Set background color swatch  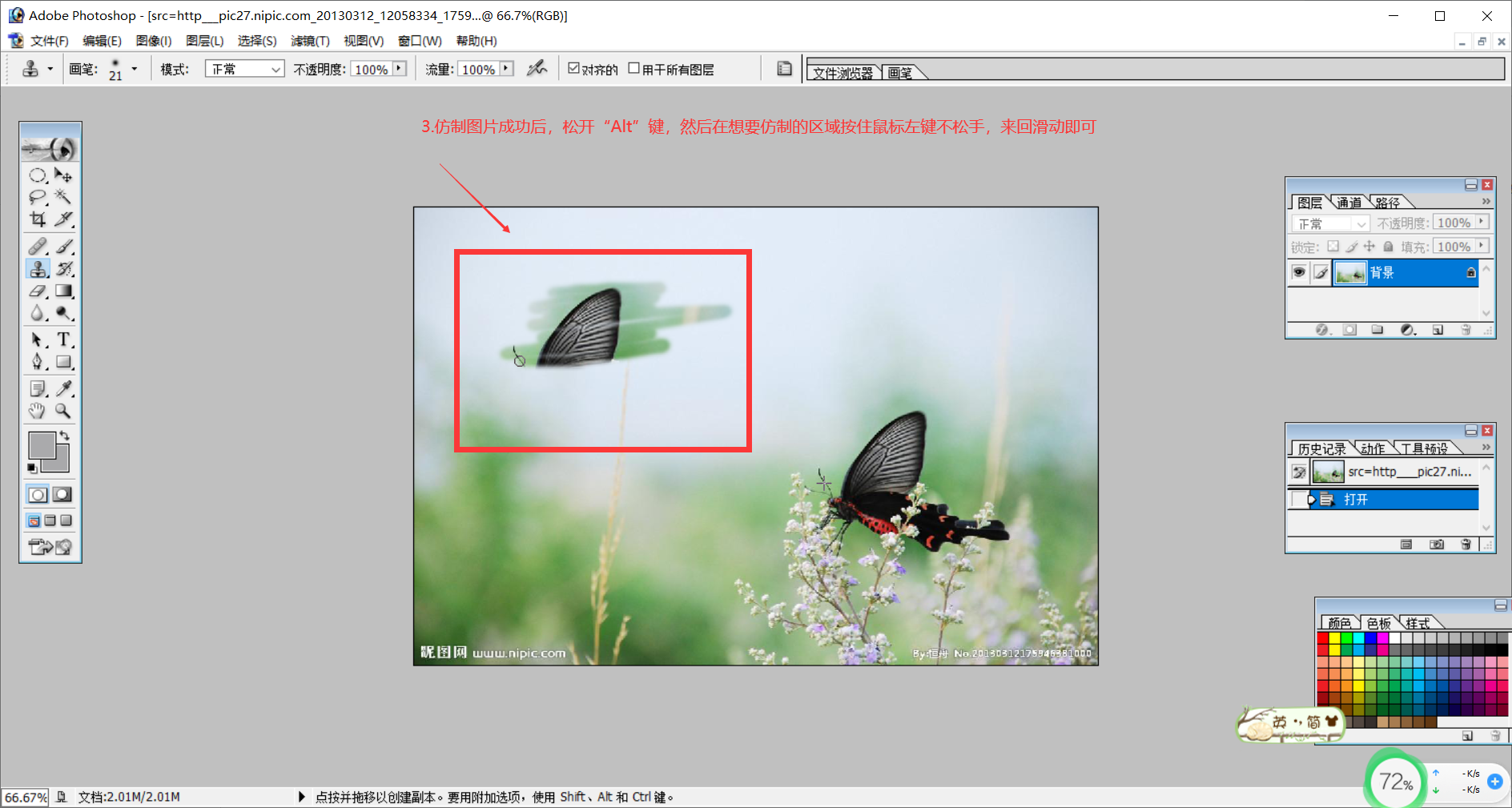(61, 464)
